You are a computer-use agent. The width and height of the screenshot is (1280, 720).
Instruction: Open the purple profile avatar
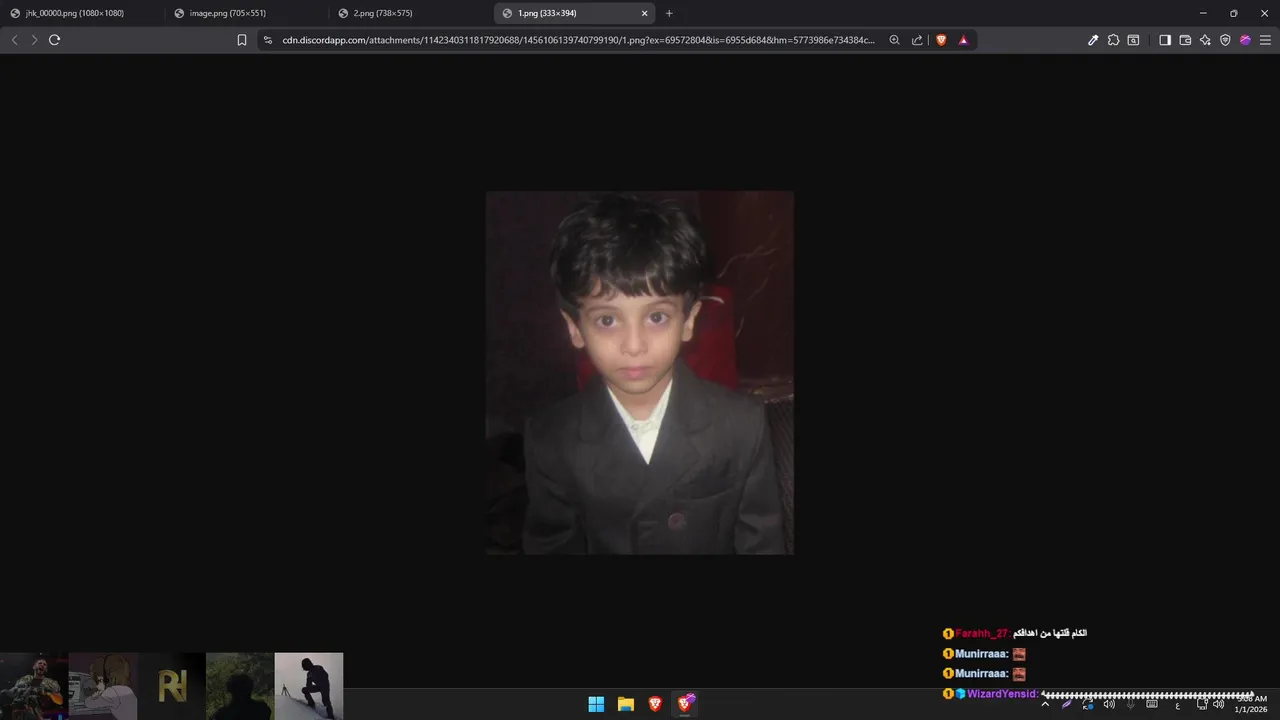click(1245, 40)
